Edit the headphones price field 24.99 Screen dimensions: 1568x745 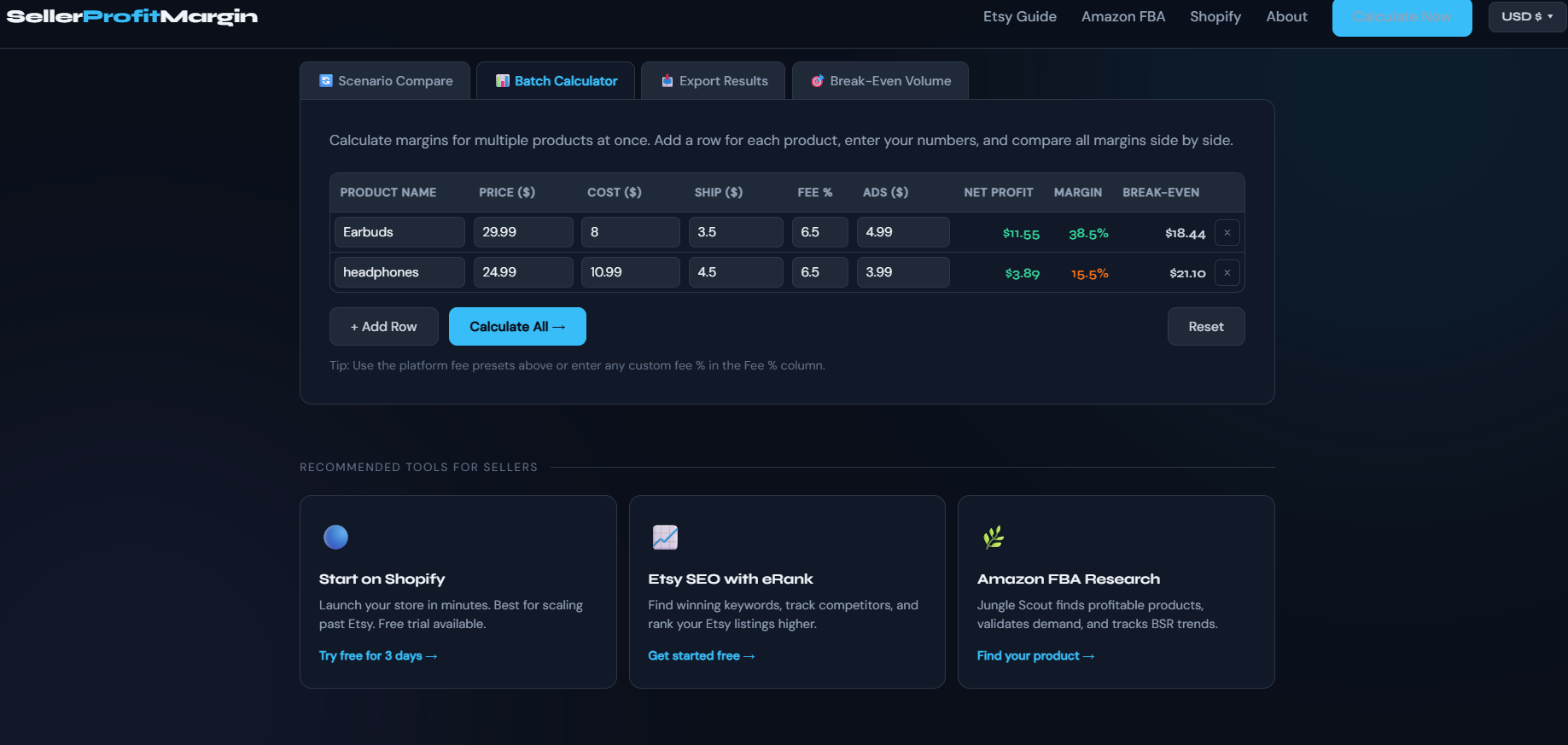pos(523,272)
